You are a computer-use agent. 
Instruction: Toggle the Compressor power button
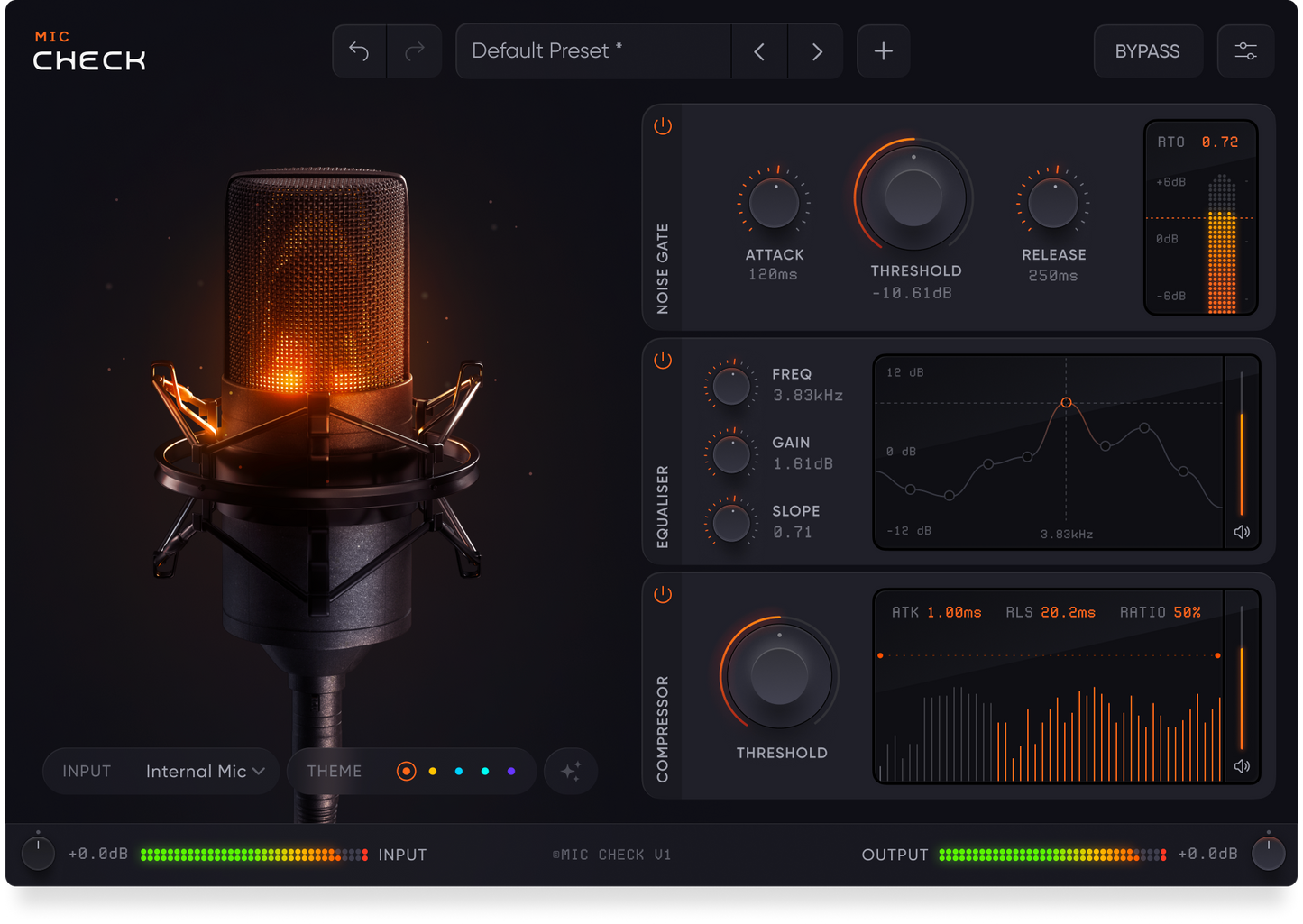pos(663,595)
